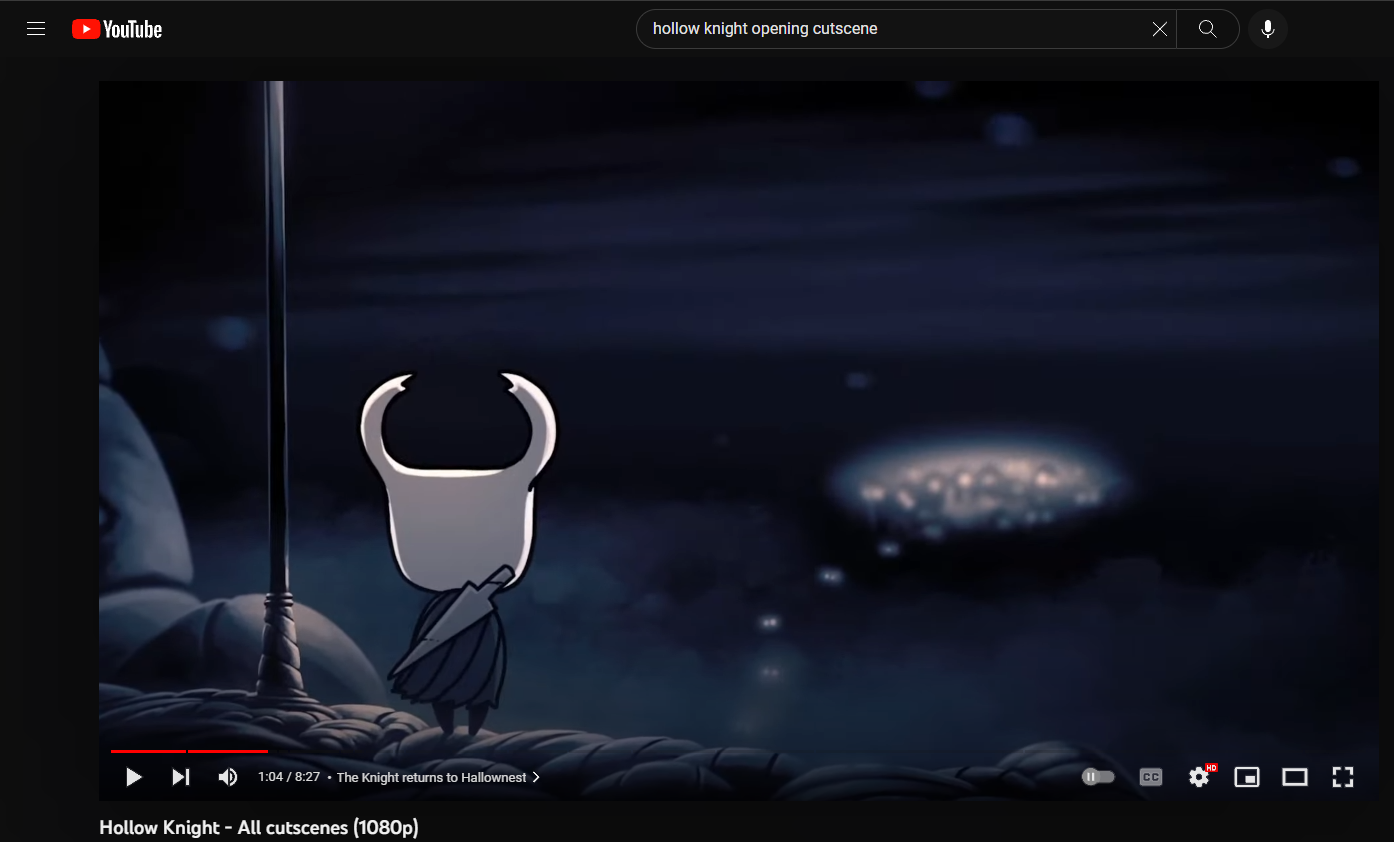Expand the chapter list via its chevron
Viewport: 1394px width, 842px height.
click(x=536, y=776)
